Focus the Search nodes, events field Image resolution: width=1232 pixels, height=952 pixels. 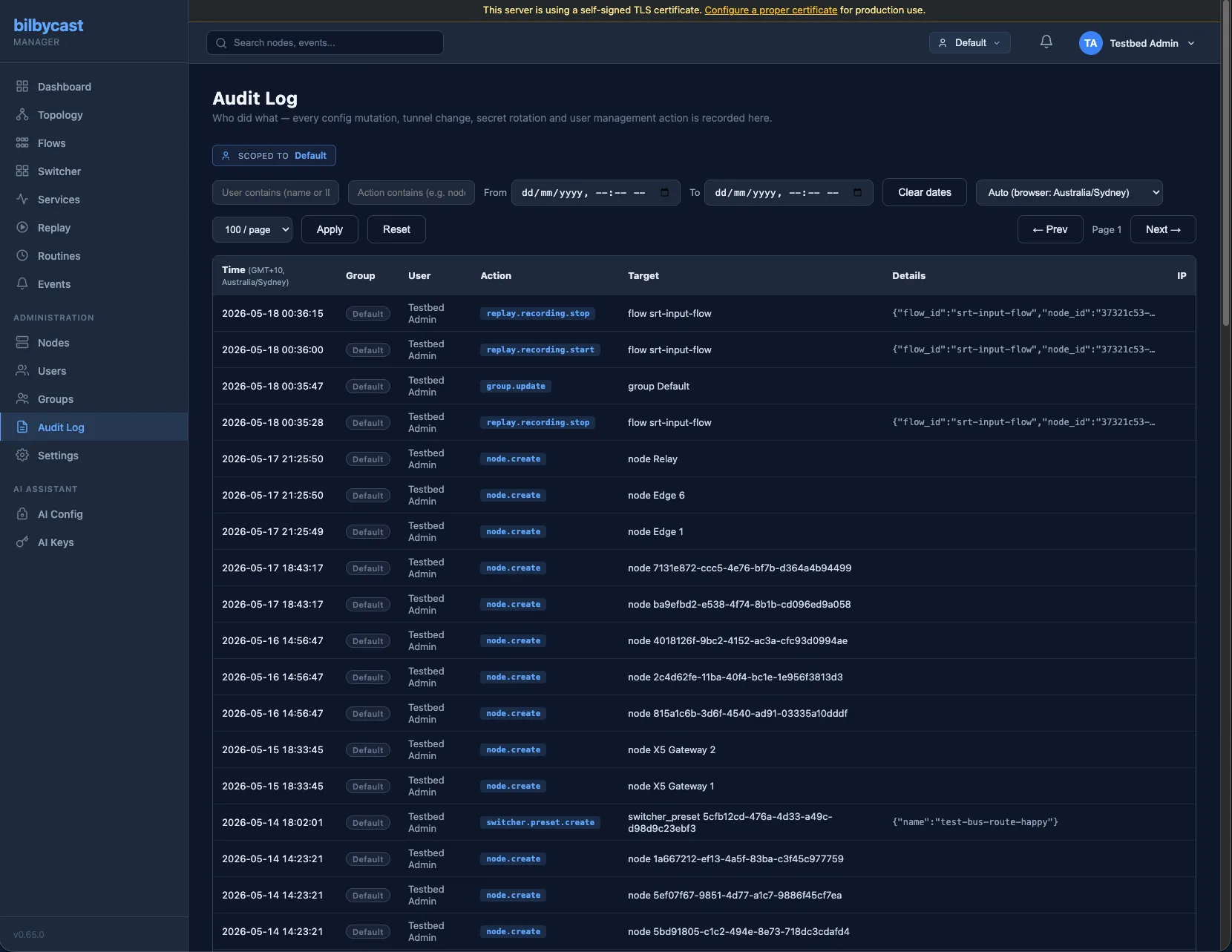pos(325,43)
